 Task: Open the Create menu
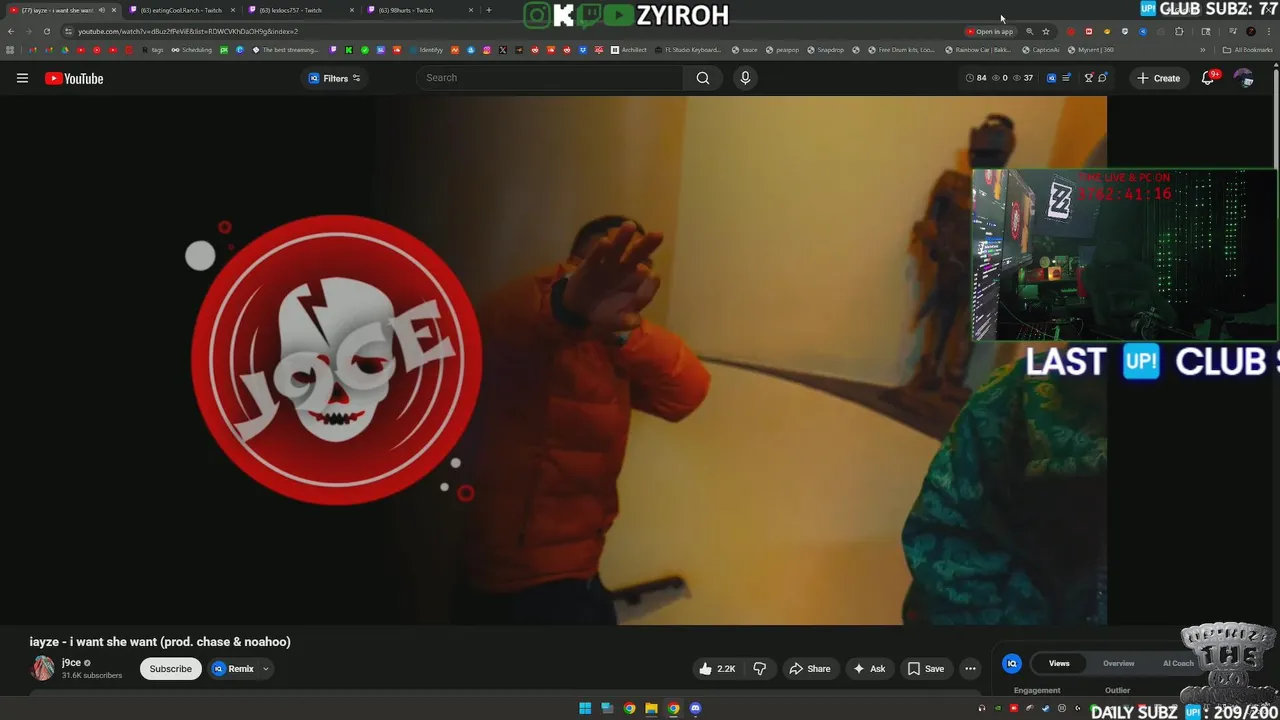pyautogui.click(x=1158, y=78)
